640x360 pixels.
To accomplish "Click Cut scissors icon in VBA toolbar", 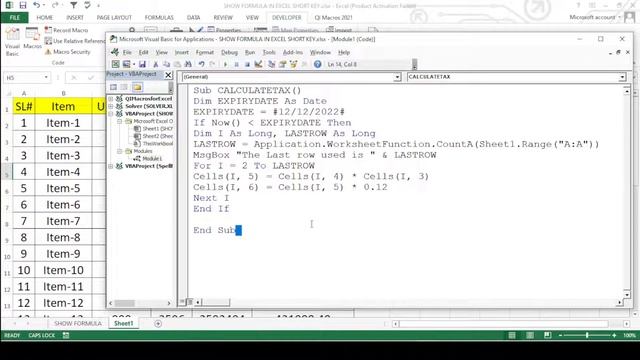I will coord(156,64).
